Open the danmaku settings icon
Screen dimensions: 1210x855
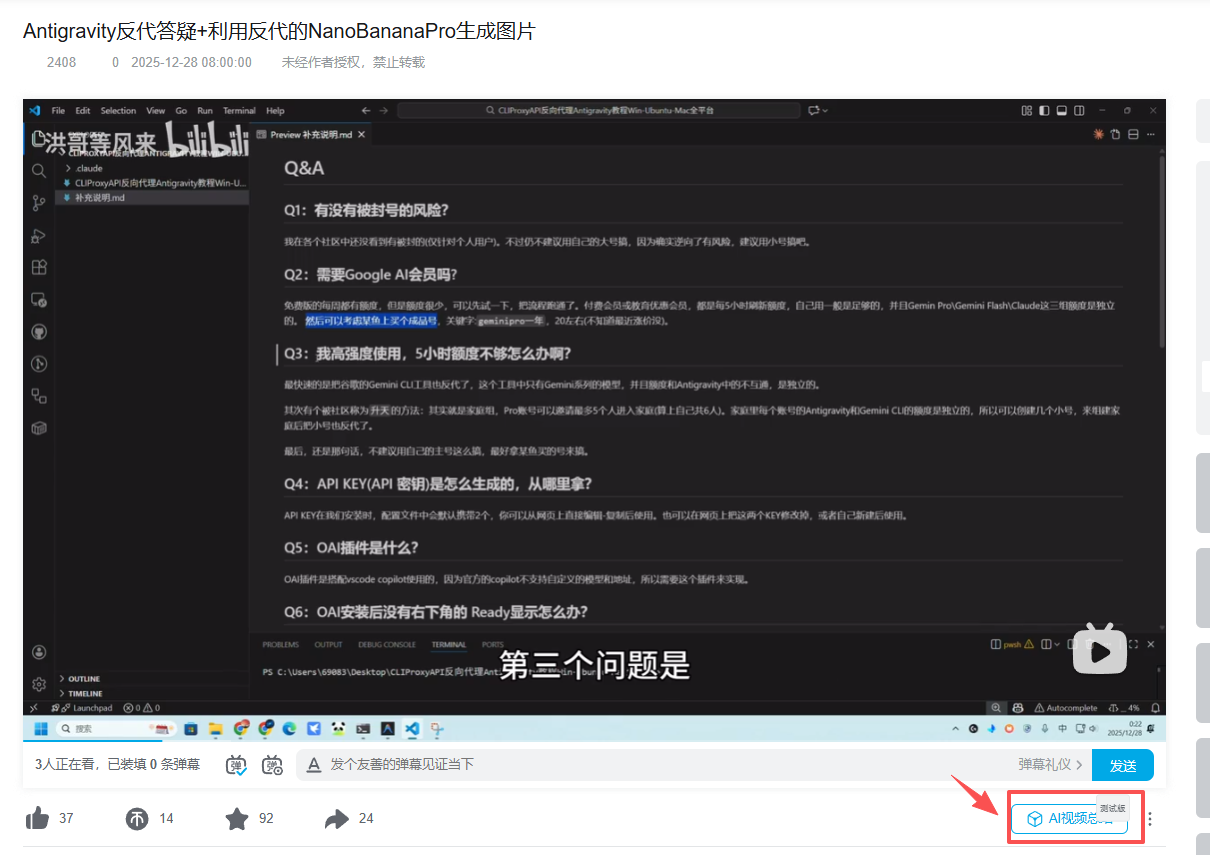click(272, 765)
